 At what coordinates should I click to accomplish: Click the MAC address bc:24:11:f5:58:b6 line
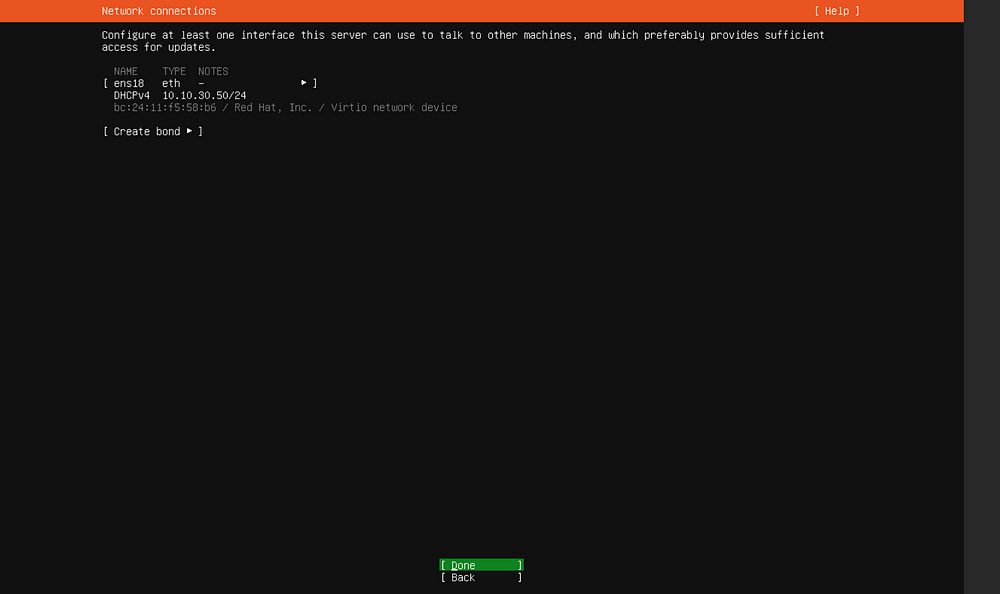(285, 107)
